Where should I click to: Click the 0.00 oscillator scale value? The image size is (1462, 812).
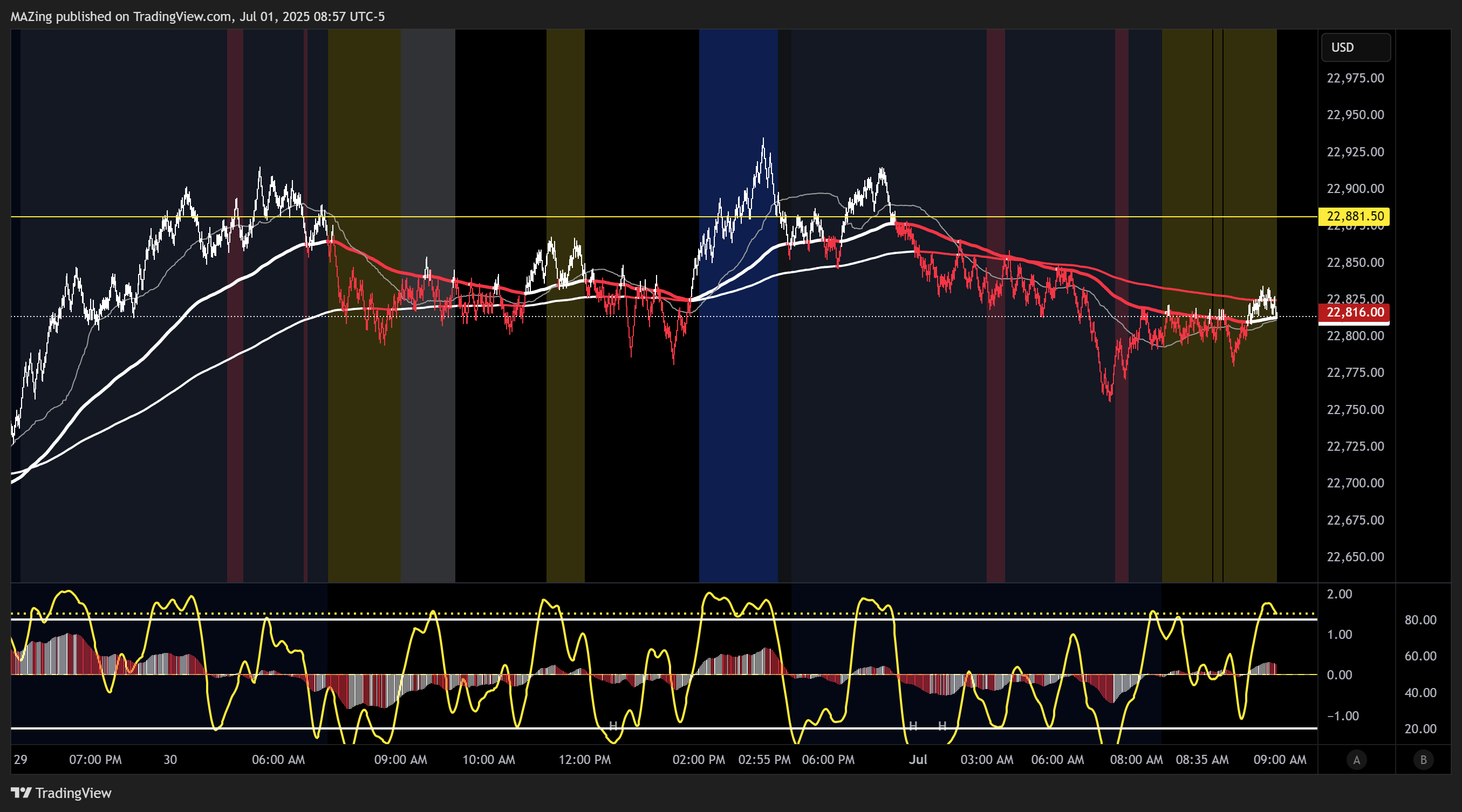pos(1340,676)
